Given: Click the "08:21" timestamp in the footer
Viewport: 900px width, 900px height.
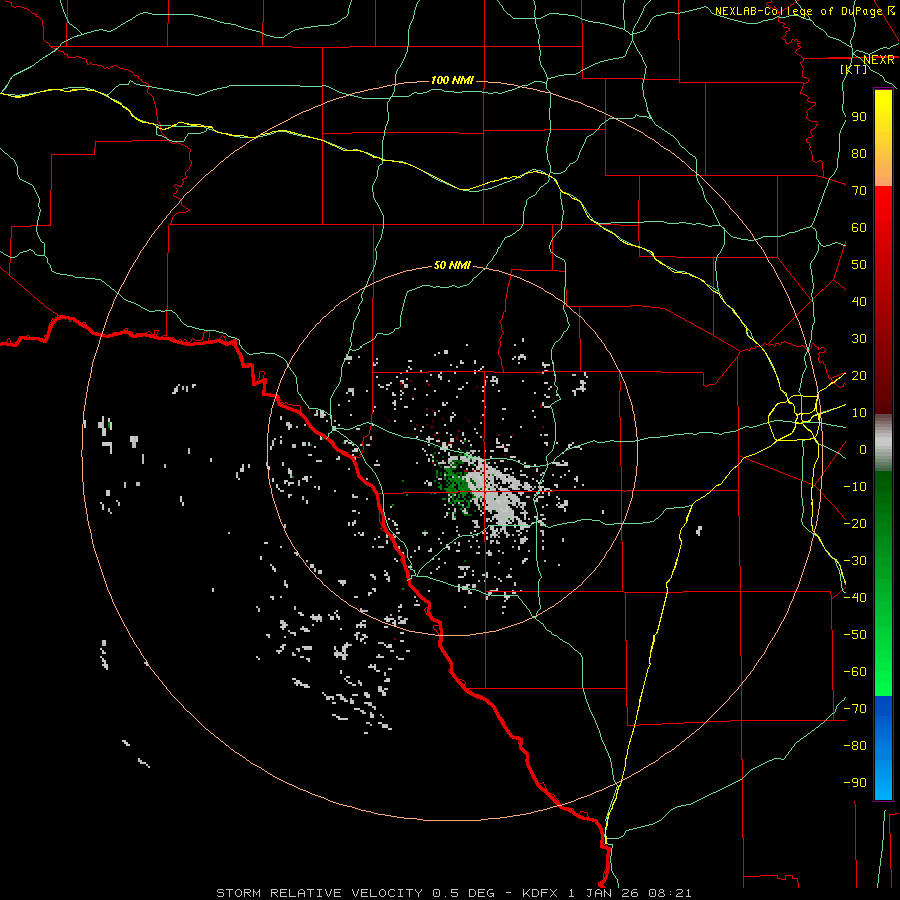Looking at the screenshot, I should click(670, 893).
